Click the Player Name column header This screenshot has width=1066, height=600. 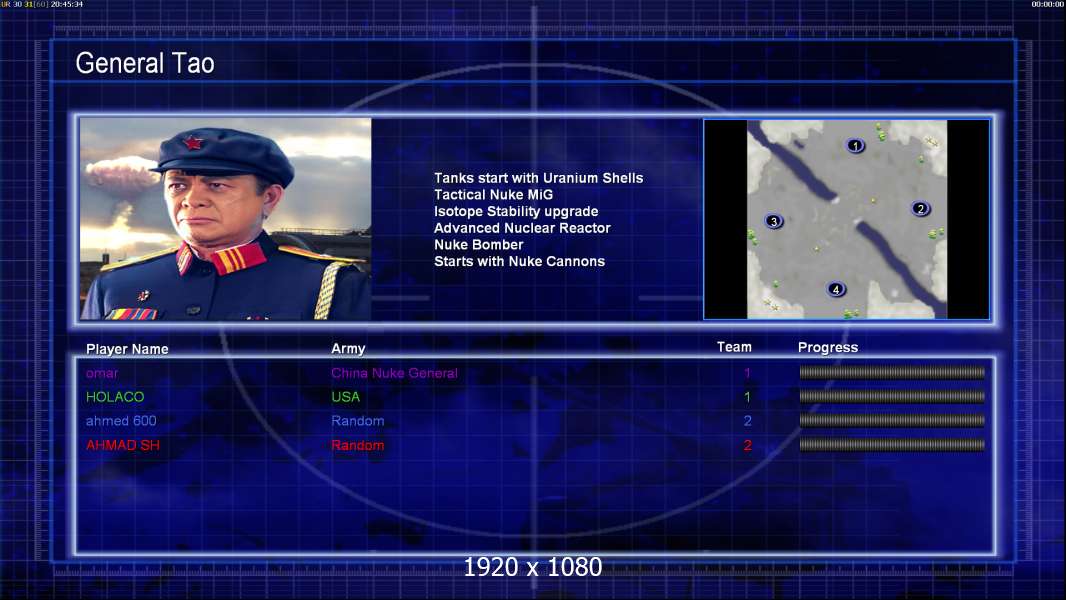coord(127,349)
